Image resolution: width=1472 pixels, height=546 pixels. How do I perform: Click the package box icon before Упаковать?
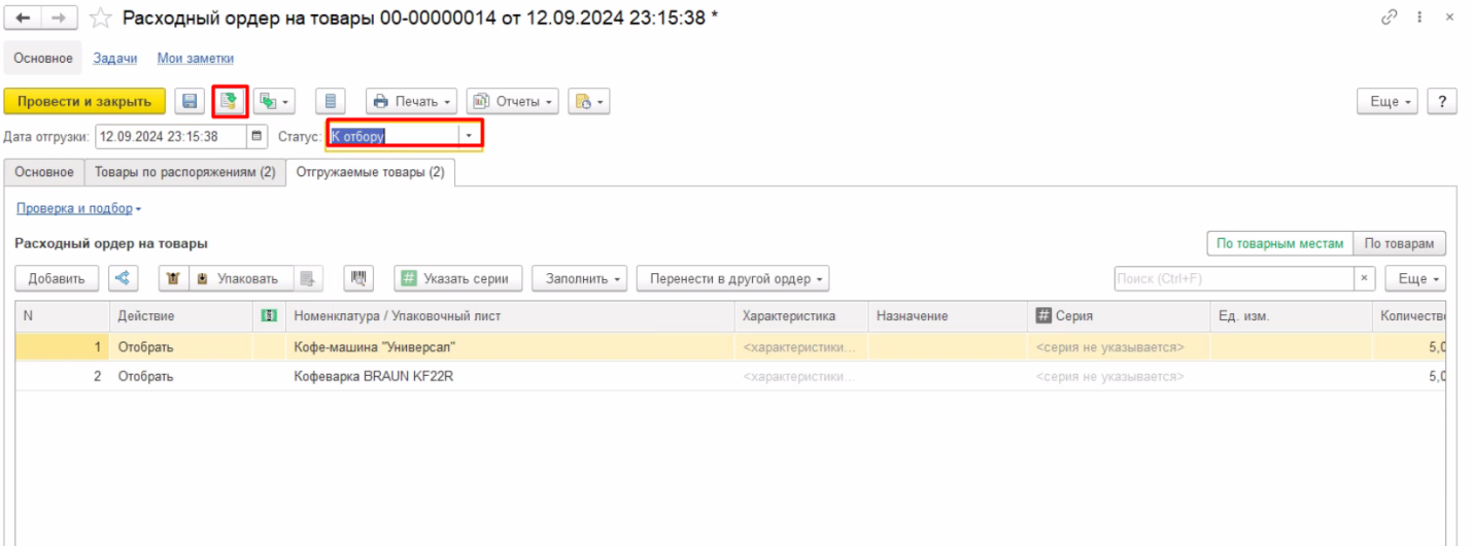[x=172, y=278]
